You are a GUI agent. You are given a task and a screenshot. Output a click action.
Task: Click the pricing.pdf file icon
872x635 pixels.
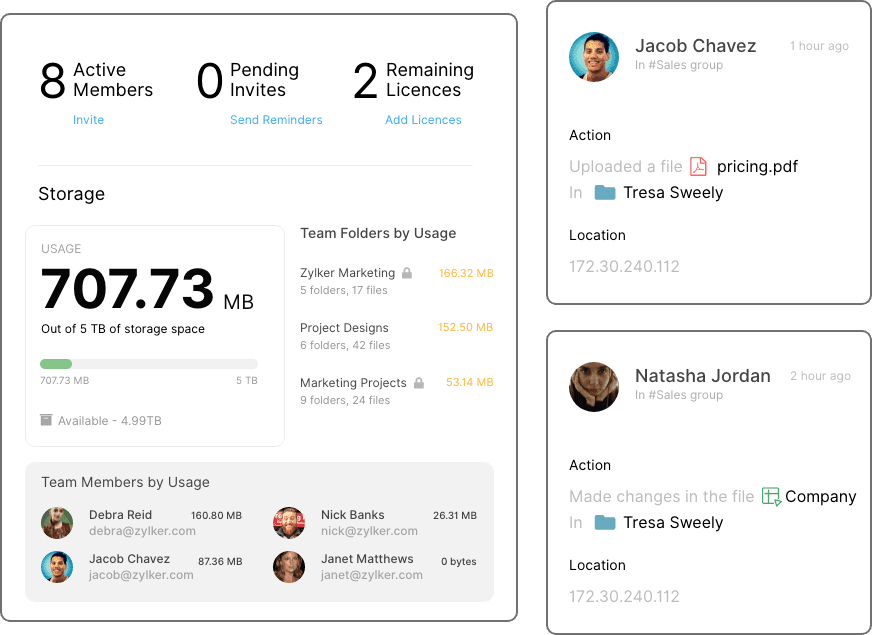(698, 167)
